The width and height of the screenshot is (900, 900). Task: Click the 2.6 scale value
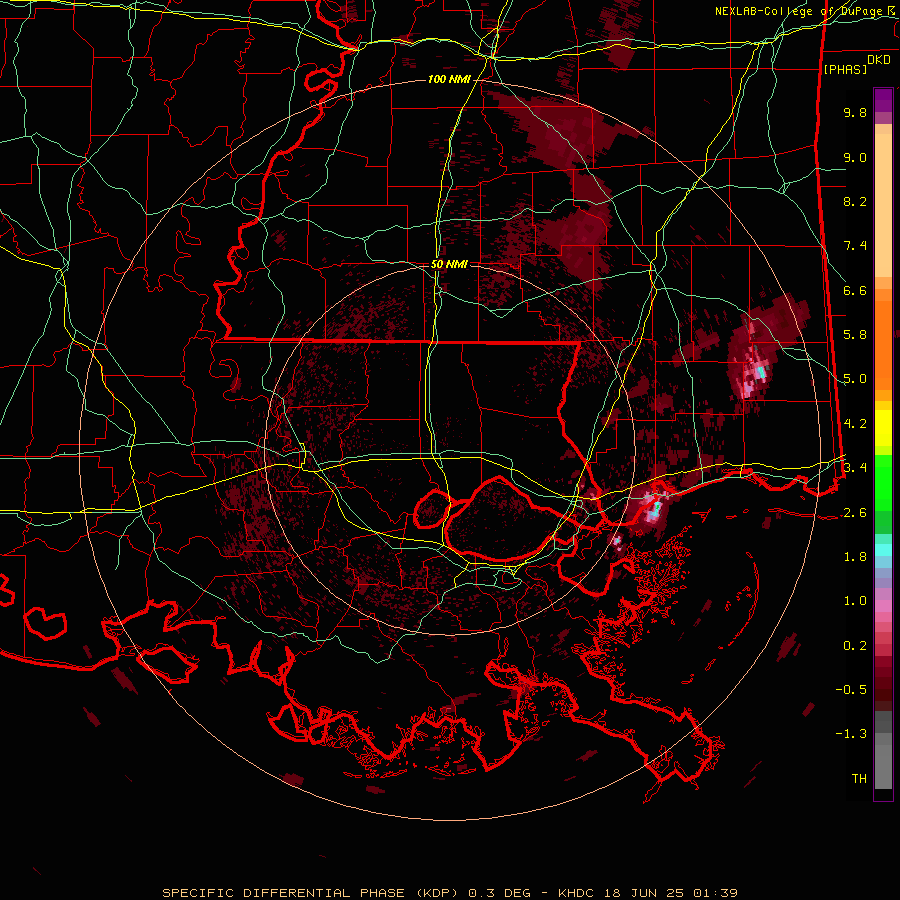point(855,513)
